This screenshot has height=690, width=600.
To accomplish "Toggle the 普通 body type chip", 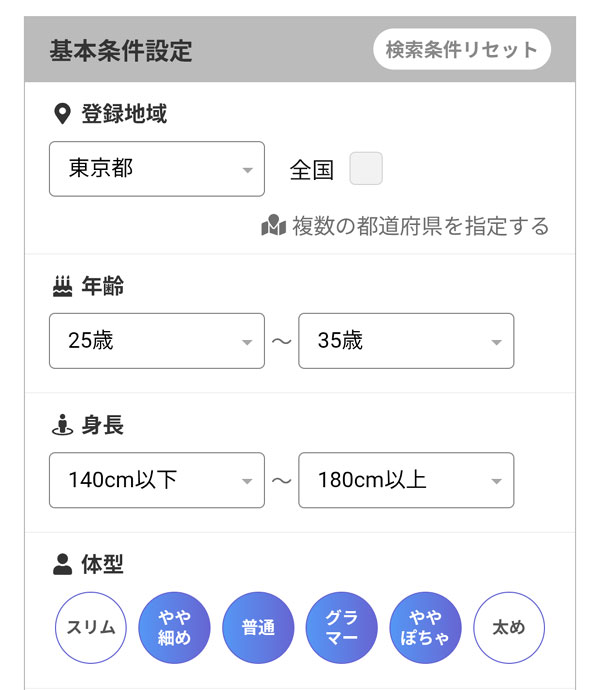I will [x=258, y=629].
